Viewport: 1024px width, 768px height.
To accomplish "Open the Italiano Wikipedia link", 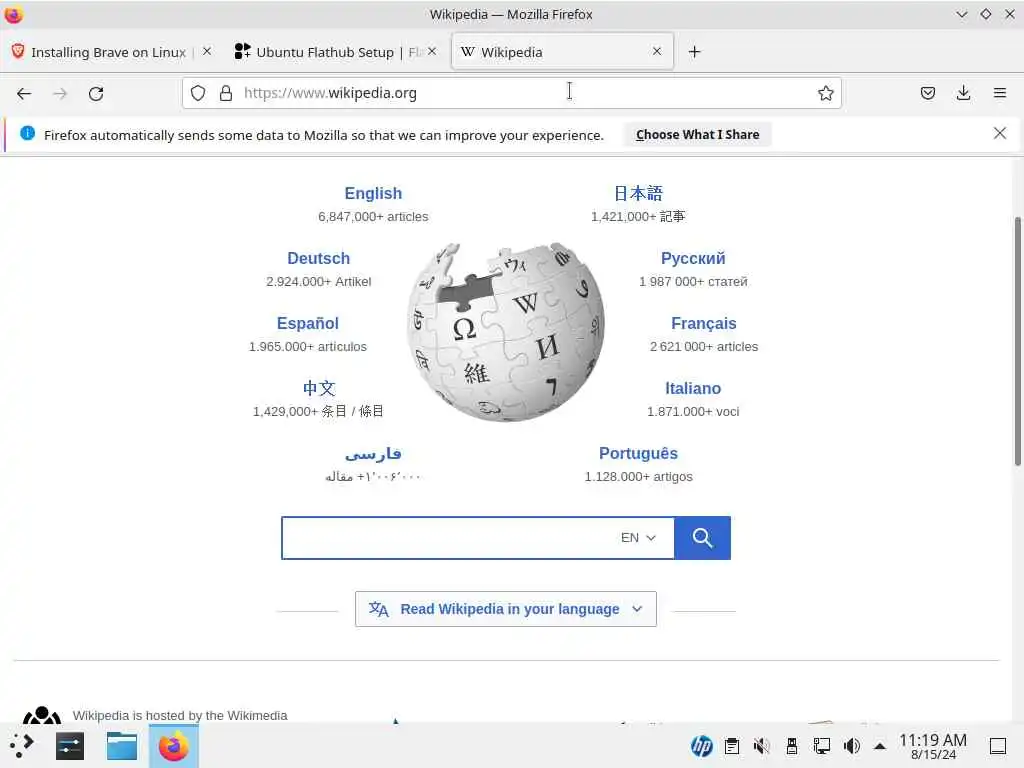I will coord(693,388).
